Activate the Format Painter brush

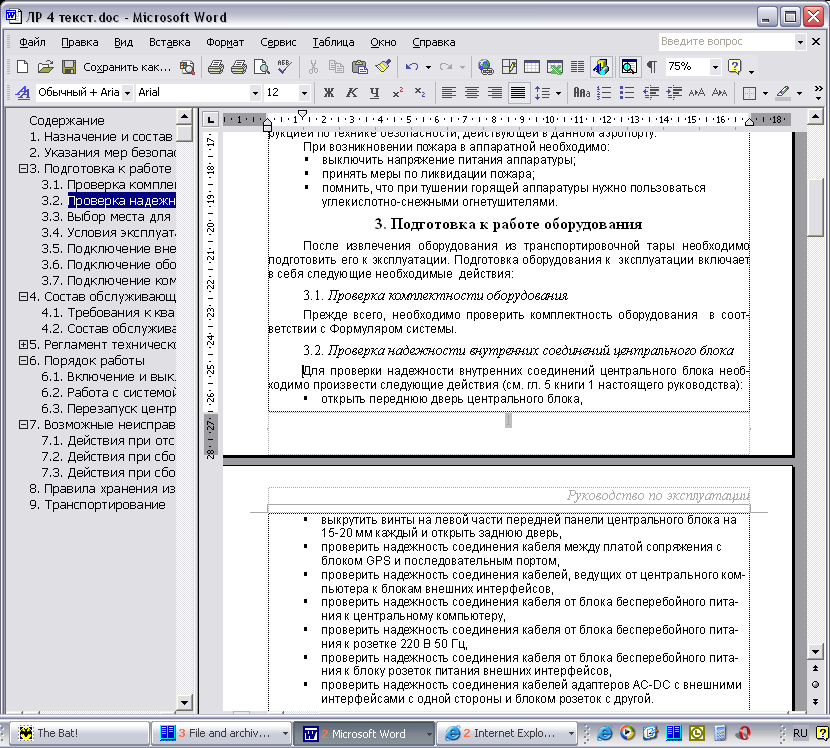[x=383, y=67]
